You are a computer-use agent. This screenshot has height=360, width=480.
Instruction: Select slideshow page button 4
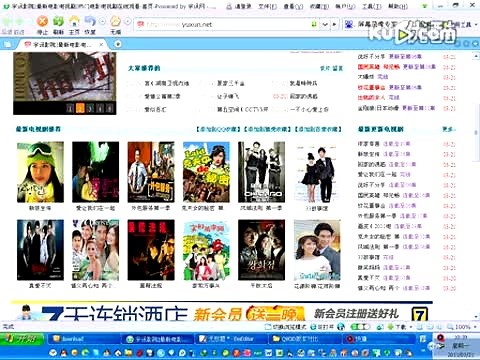(x=100, y=108)
